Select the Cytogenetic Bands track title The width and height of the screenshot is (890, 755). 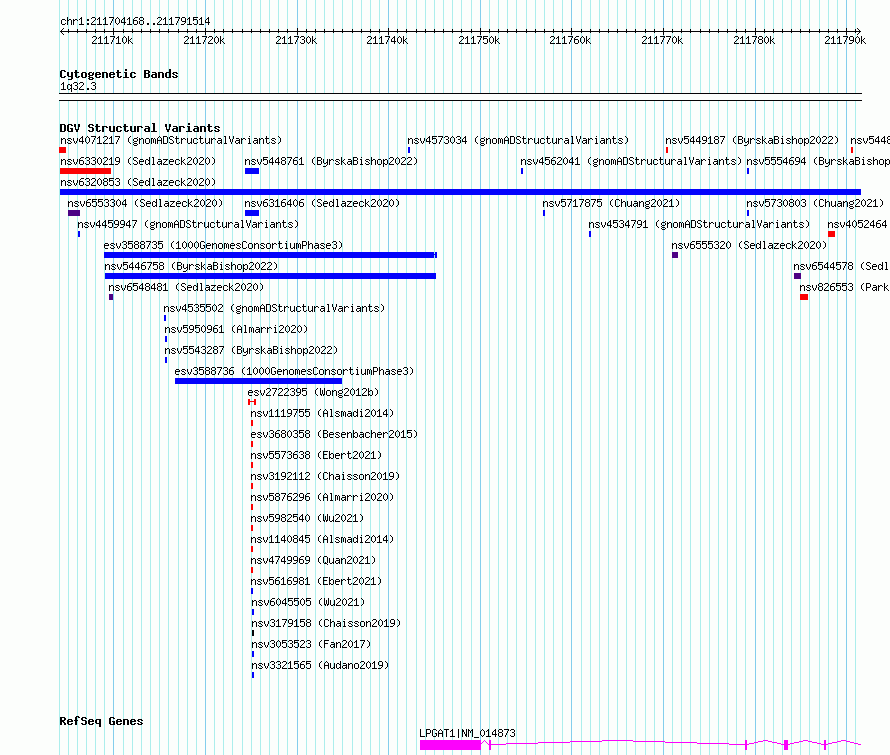point(119,74)
